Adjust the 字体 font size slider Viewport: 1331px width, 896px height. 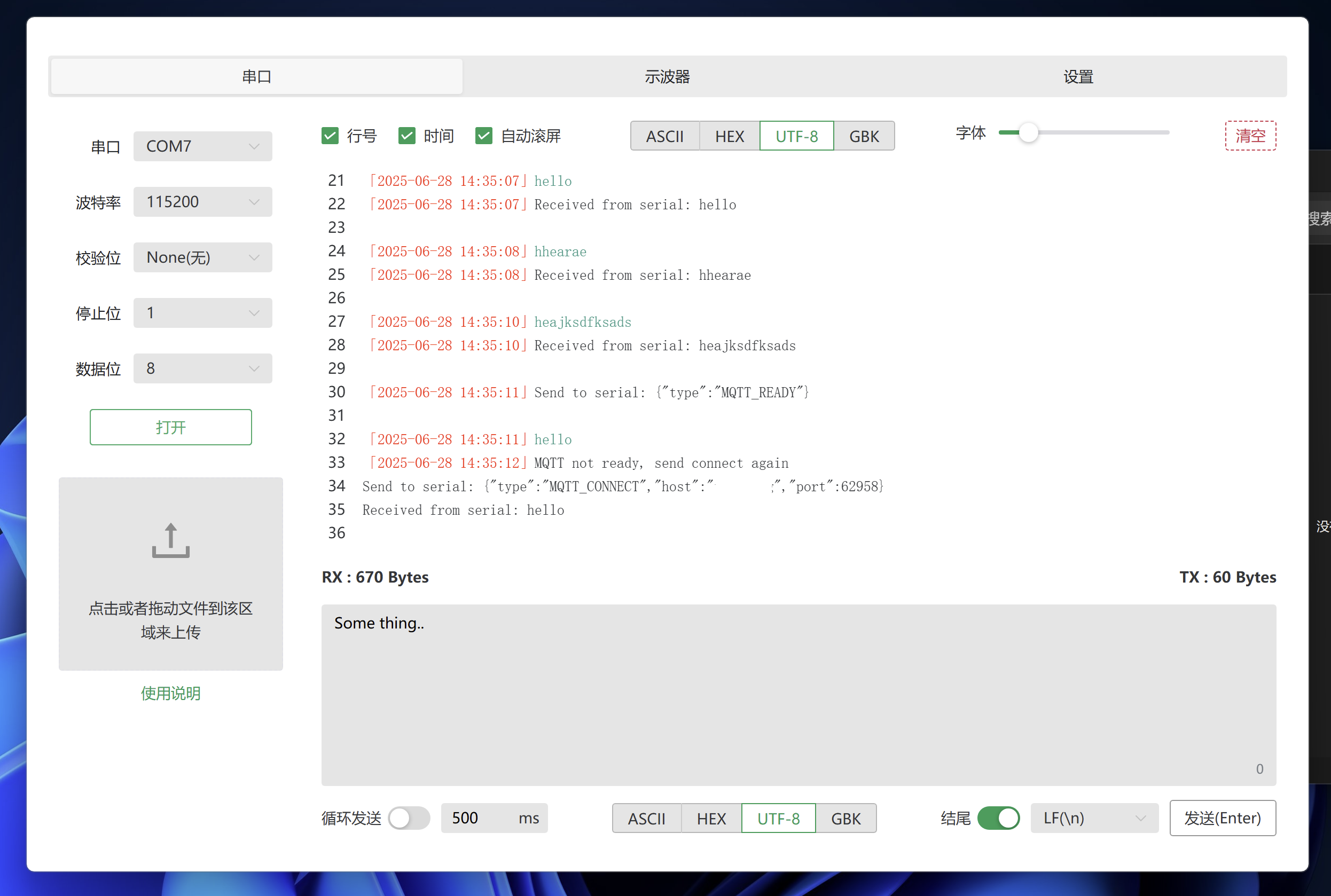(x=1029, y=132)
